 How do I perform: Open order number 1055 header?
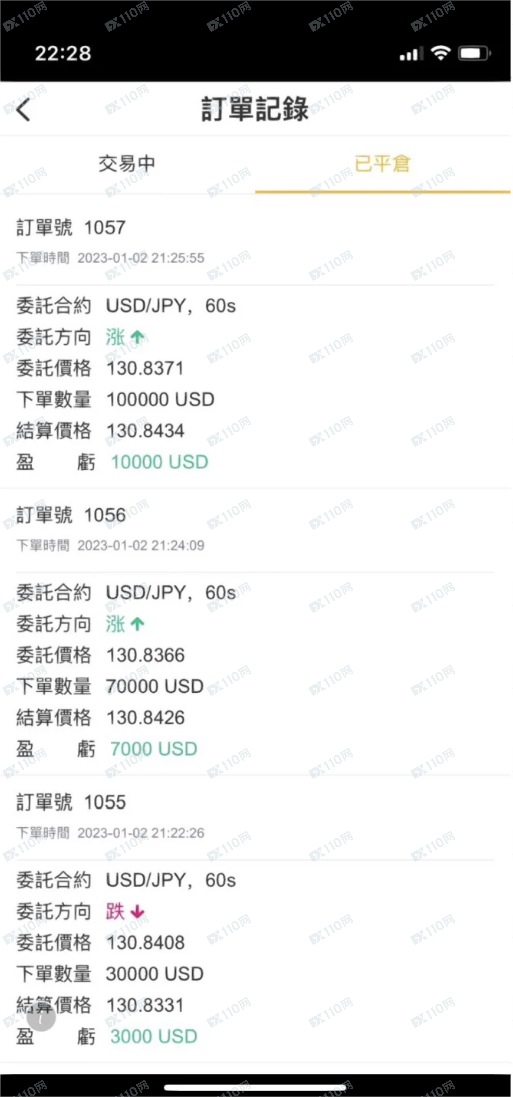[x=71, y=802]
